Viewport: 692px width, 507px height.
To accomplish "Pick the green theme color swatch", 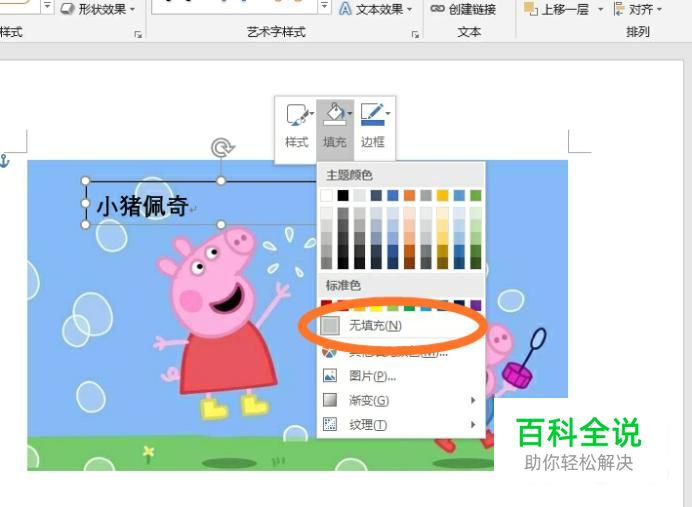I will coord(476,195).
